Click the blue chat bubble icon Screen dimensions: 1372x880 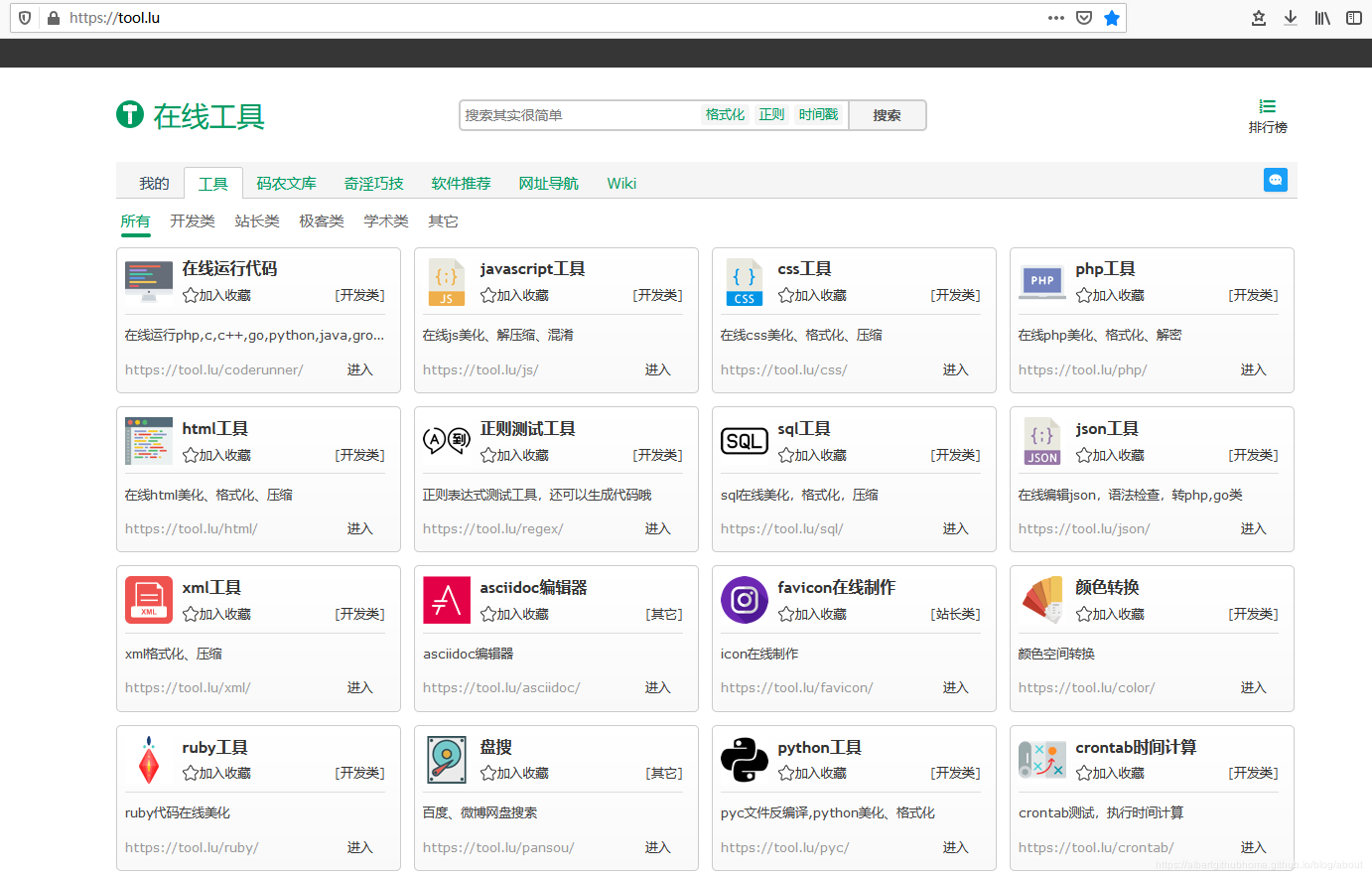tap(1276, 180)
